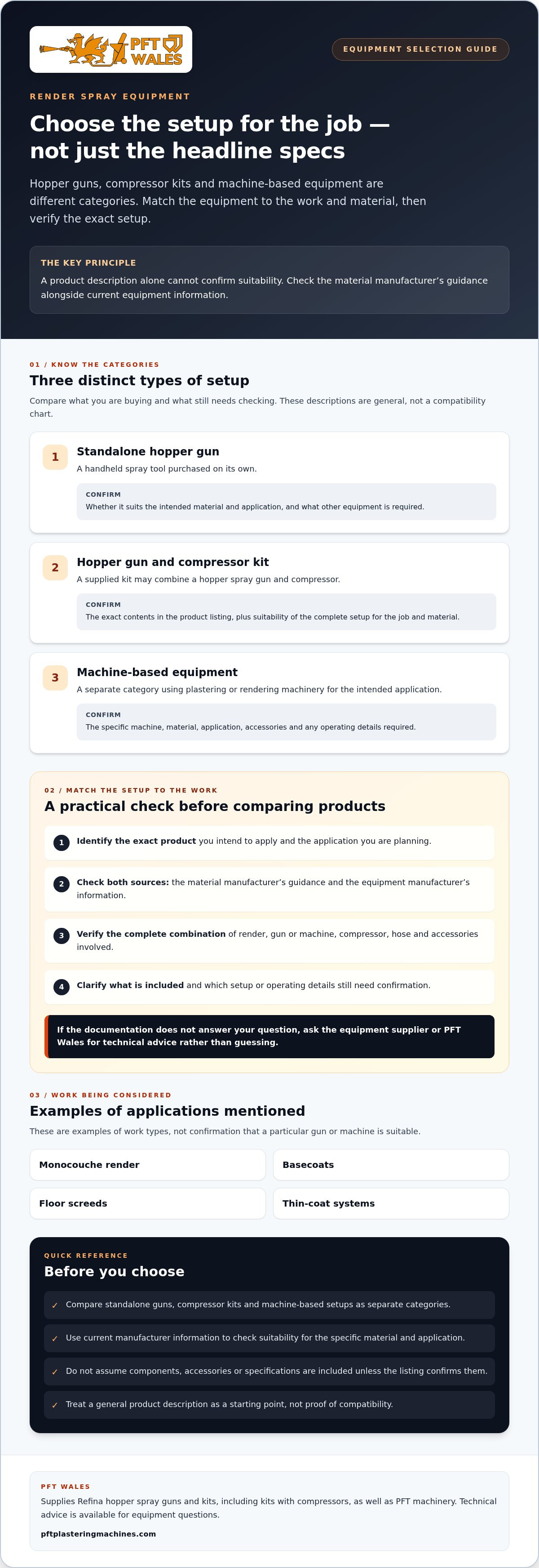Click the step 2 circle beside Check both sources
Viewport: 539px width, 1568px height.
(62, 884)
